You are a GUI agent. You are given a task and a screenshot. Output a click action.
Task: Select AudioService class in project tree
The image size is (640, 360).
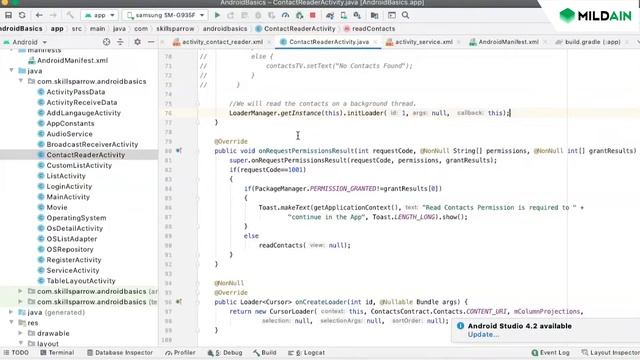tap(69, 134)
